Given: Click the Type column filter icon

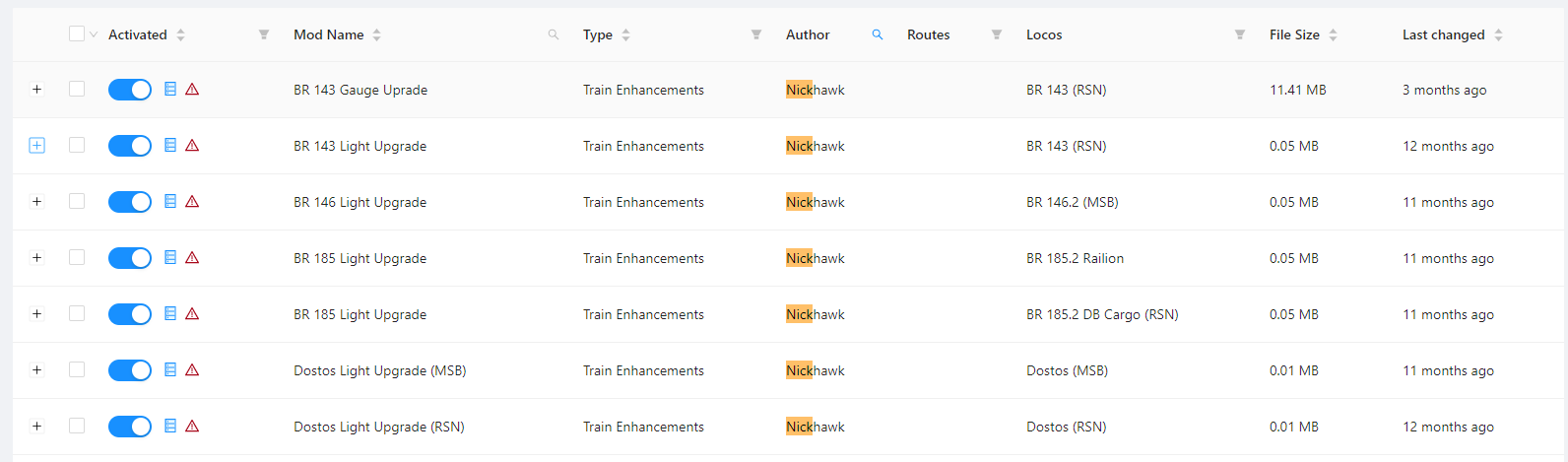Looking at the screenshot, I should click(756, 34).
